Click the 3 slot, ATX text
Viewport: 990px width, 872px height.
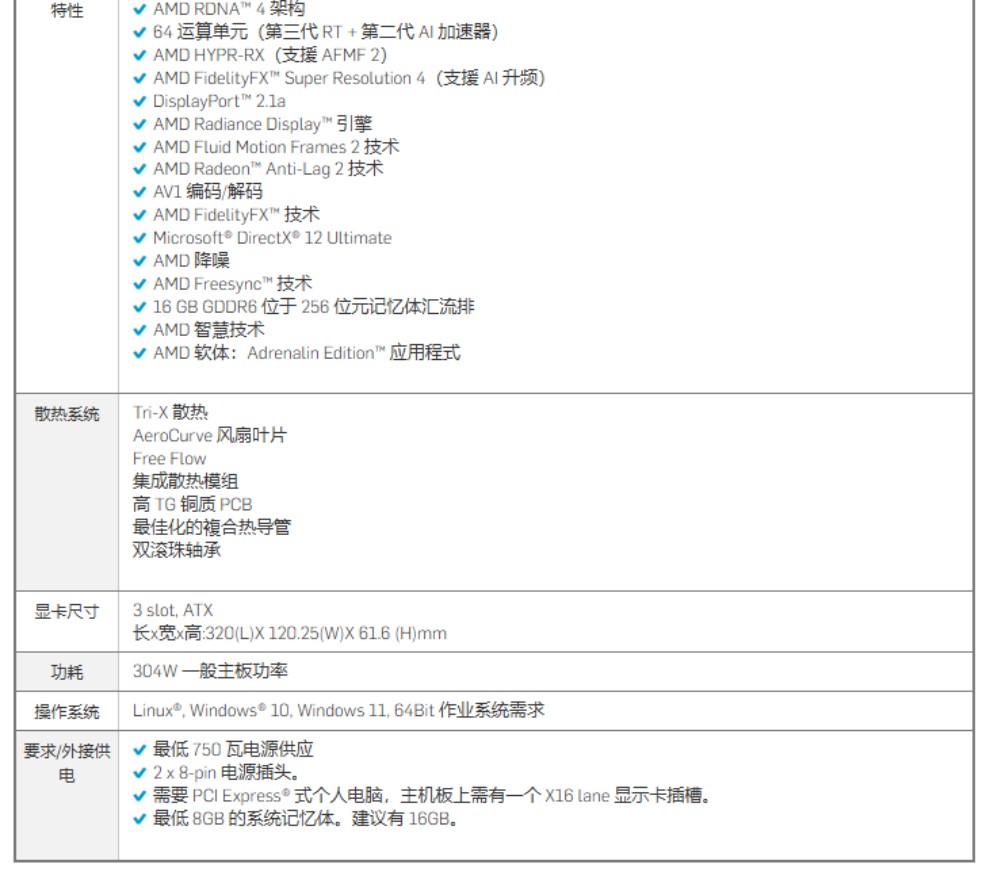click(173, 610)
